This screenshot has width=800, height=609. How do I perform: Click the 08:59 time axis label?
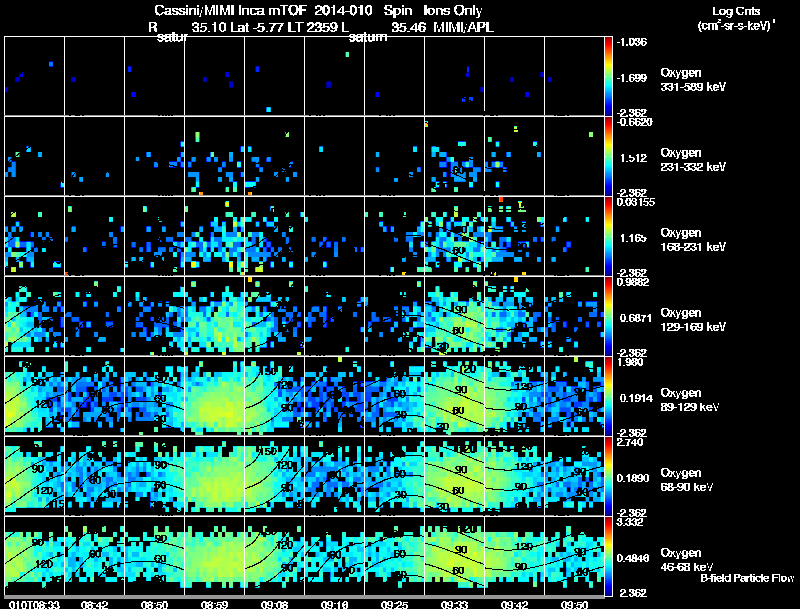[x=214, y=604]
